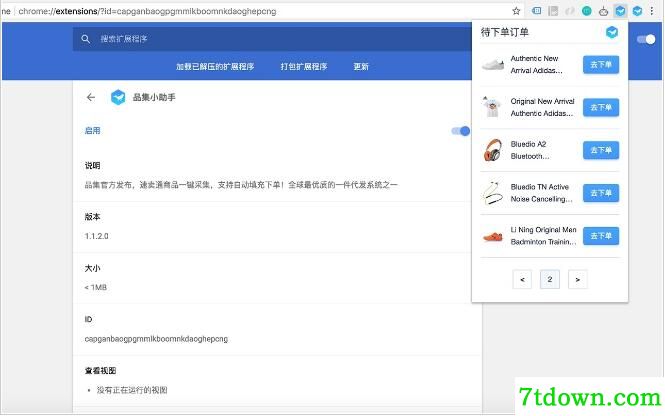Image resolution: width=665 pixels, height=416 pixels.
Task: Click 去下单 for Original New Arrival Authentic Adidas
Action: coord(601,108)
